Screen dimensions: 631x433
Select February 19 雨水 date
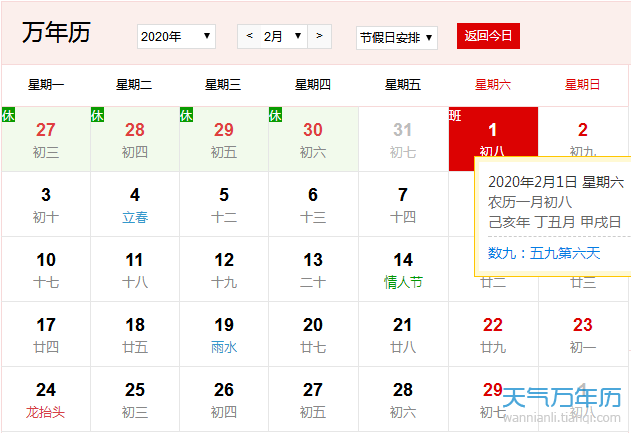pos(224,334)
